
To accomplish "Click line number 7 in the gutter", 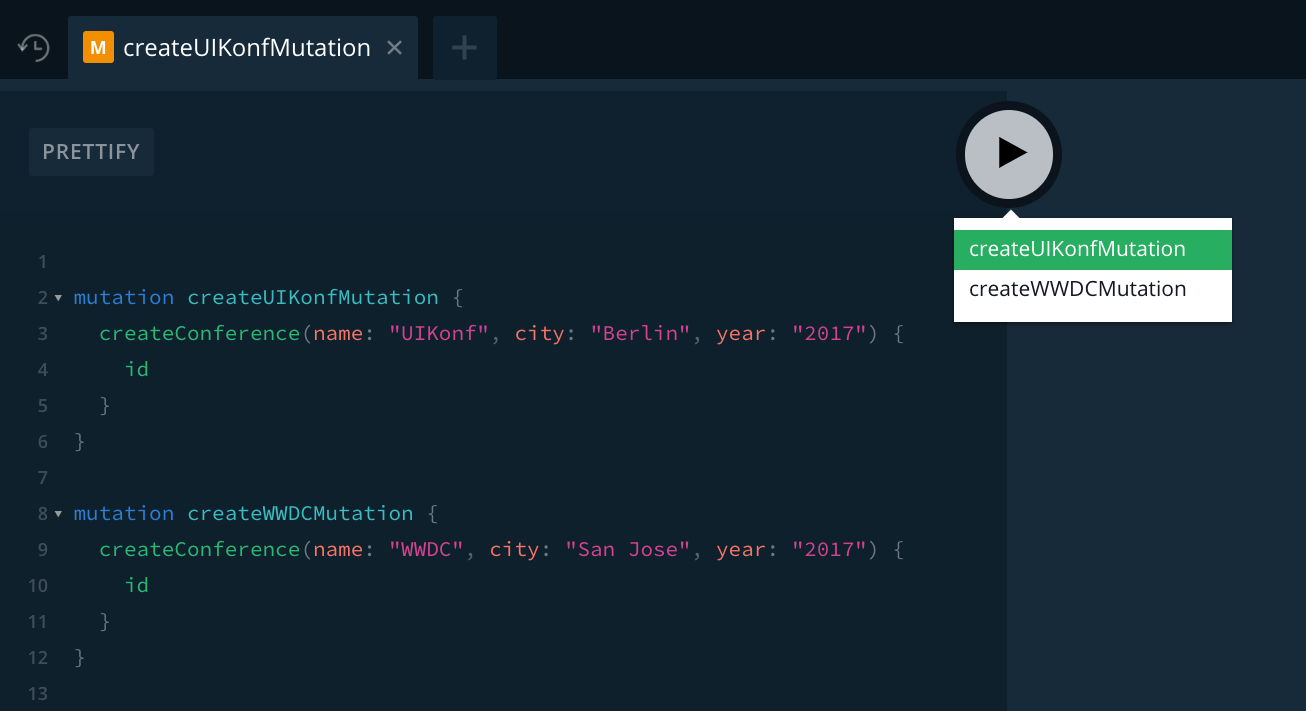I will tap(42, 477).
